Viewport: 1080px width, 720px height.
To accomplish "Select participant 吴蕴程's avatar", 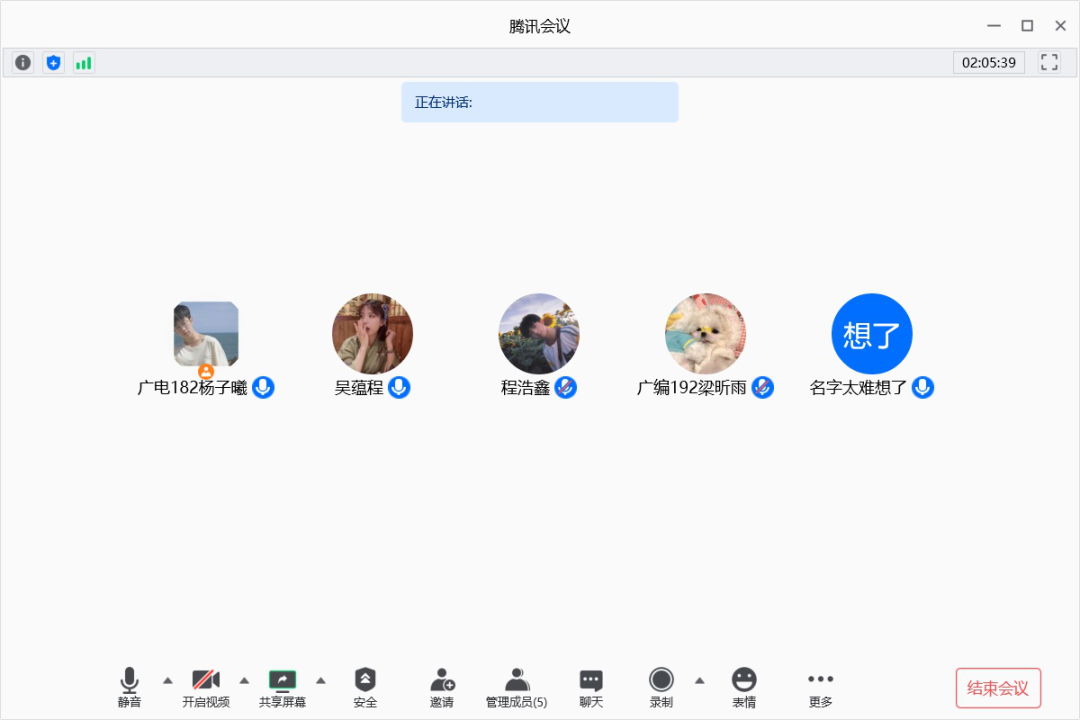I will [372, 334].
